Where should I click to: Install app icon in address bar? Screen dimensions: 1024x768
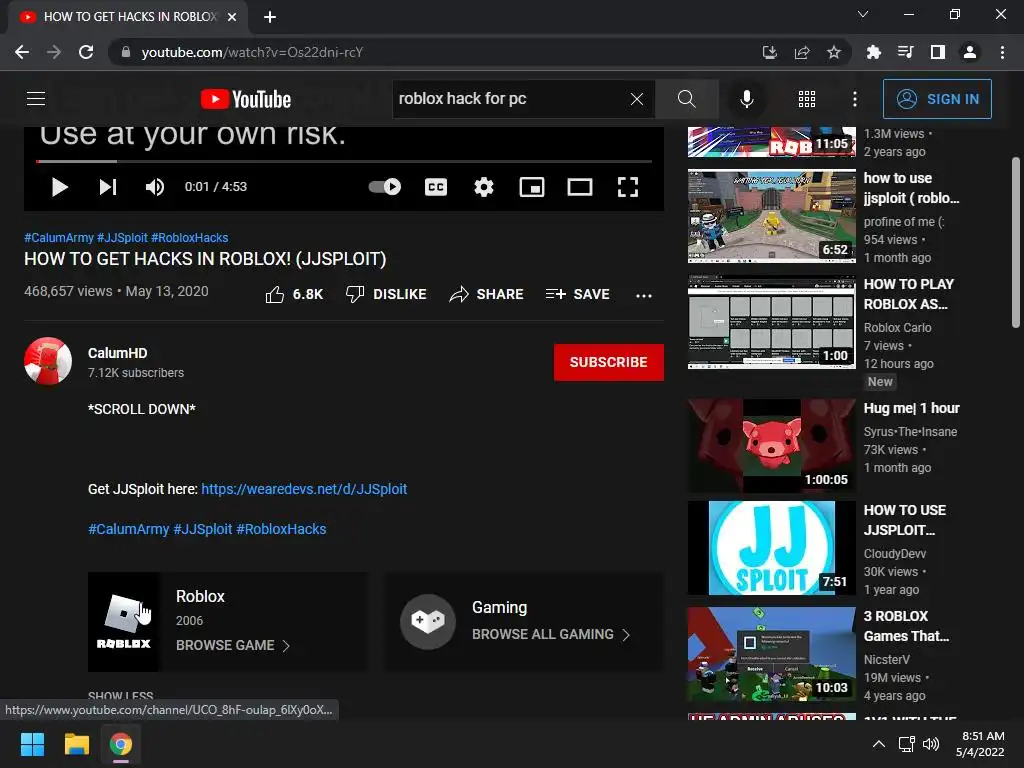770,52
